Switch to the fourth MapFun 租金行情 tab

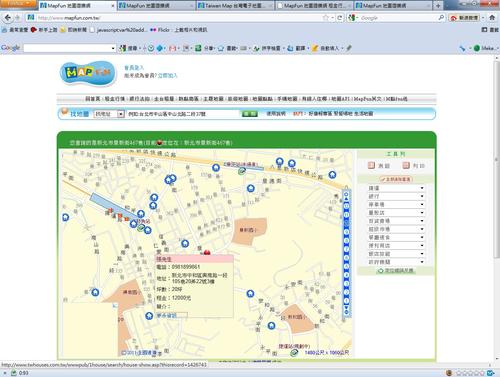coord(313,6)
